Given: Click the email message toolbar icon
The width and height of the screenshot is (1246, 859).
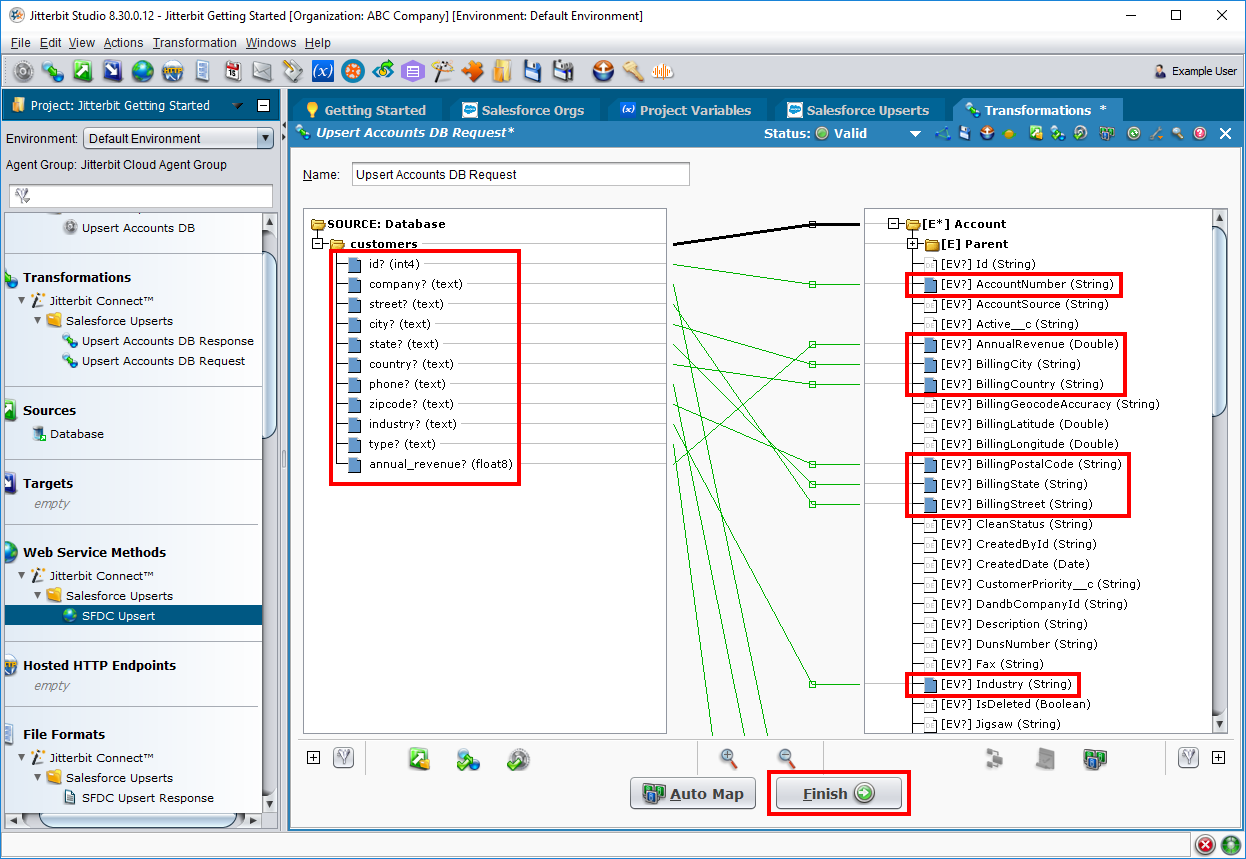Looking at the screenshot, I should pos(262,72).
